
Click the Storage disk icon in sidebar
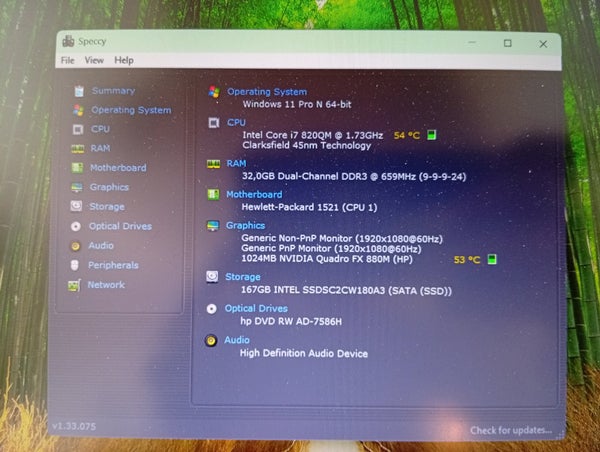coord(76,206)
